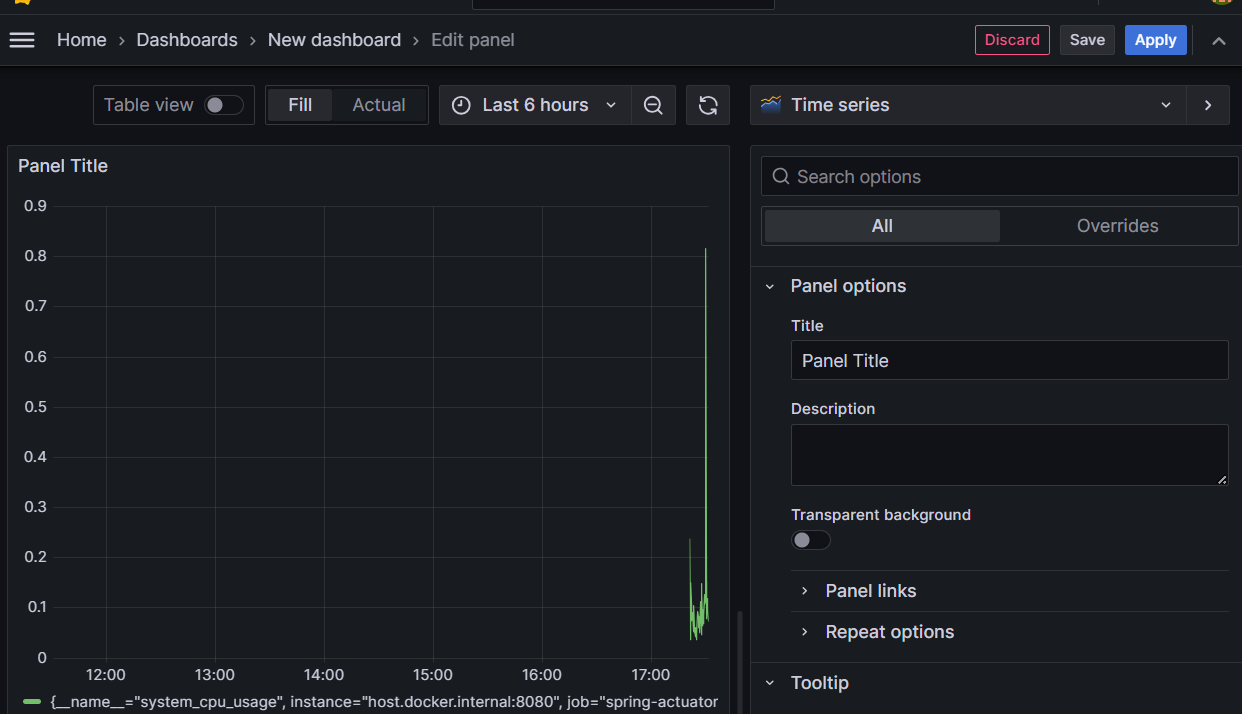The width and height of the screenshot is (1242, 714).
Task: Click the system_cpu_usage legend label
Action: click(x=384, y=702)
